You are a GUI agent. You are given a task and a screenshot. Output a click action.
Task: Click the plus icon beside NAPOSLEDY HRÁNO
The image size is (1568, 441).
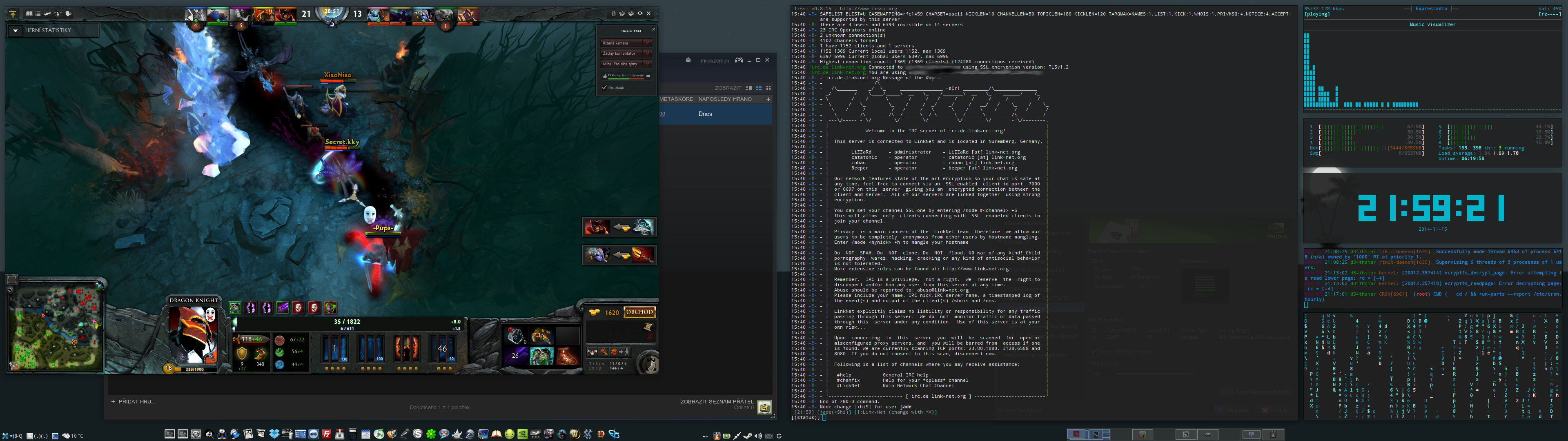[768, 99]
